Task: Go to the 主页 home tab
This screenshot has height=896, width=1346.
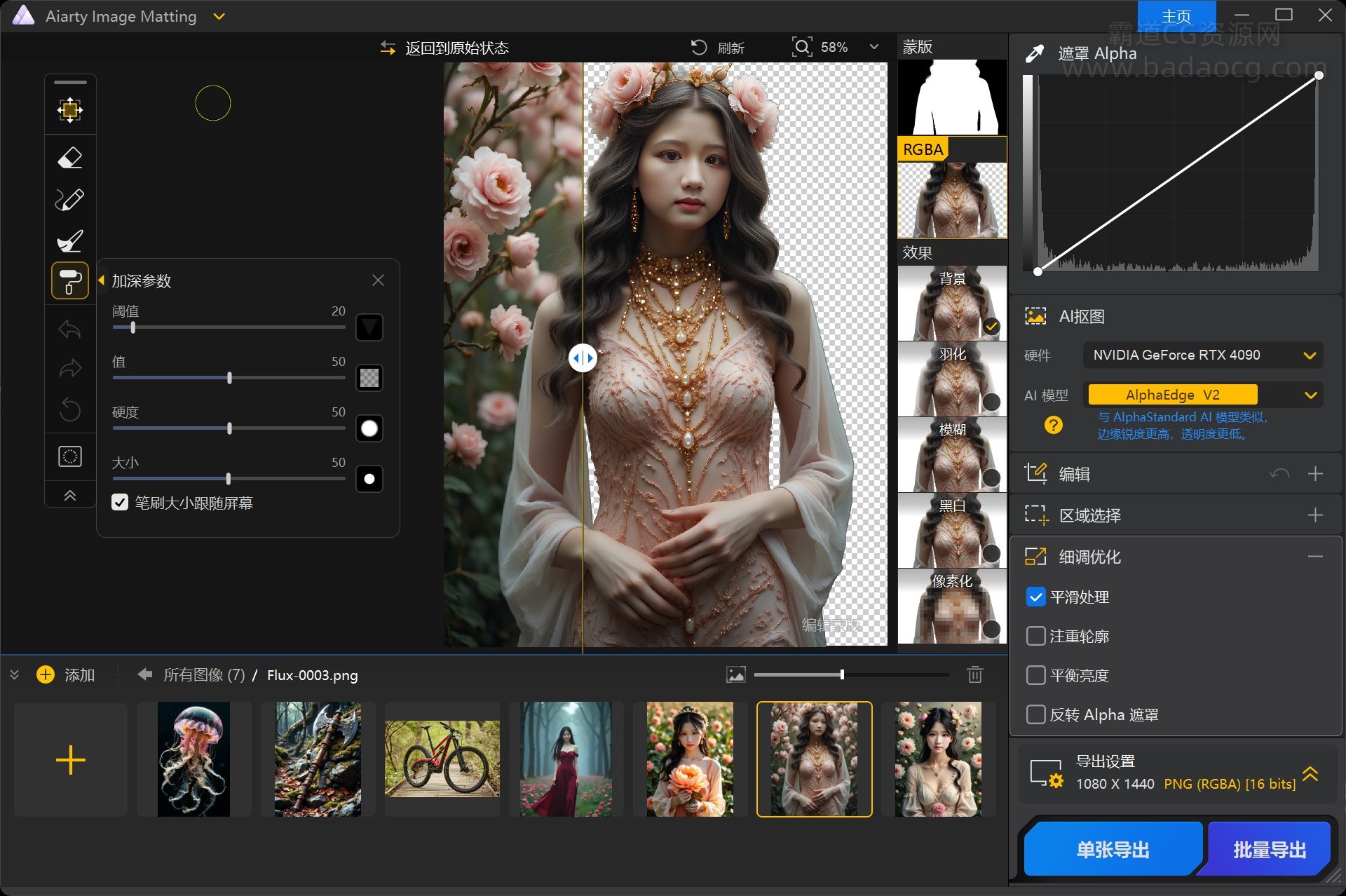Action: (x=1176, y=16)
